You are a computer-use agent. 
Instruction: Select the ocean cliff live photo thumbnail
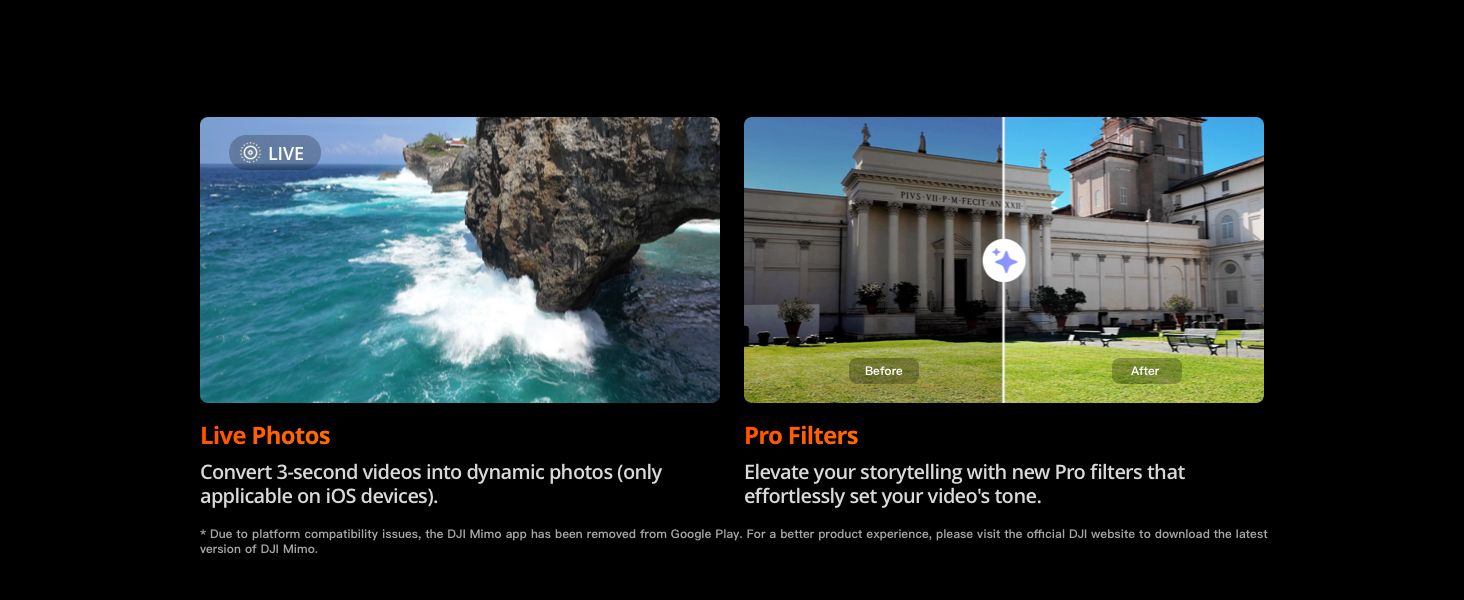(460, 260)
